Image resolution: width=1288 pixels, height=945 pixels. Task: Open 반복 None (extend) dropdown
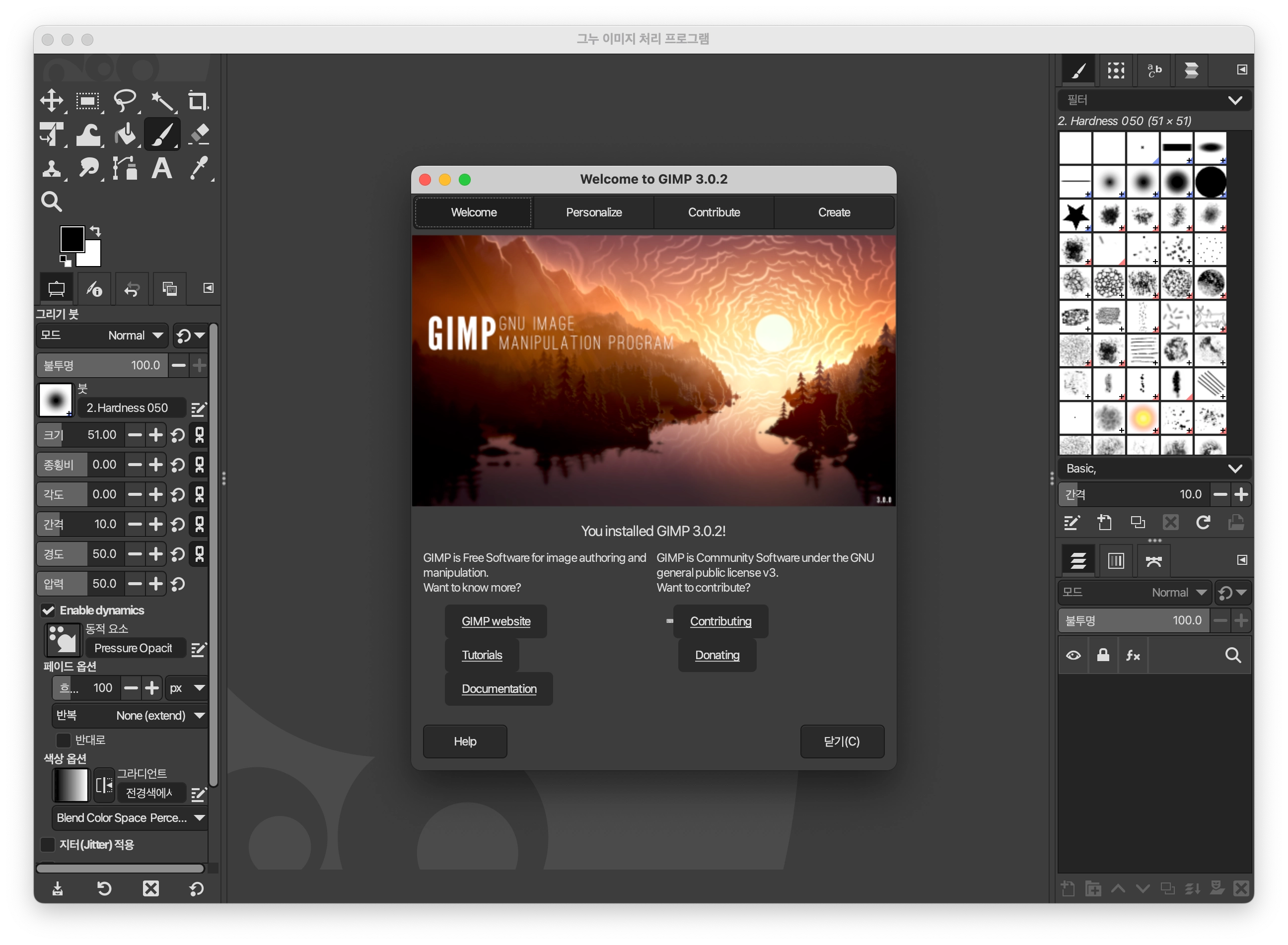[x=130, y=716]
